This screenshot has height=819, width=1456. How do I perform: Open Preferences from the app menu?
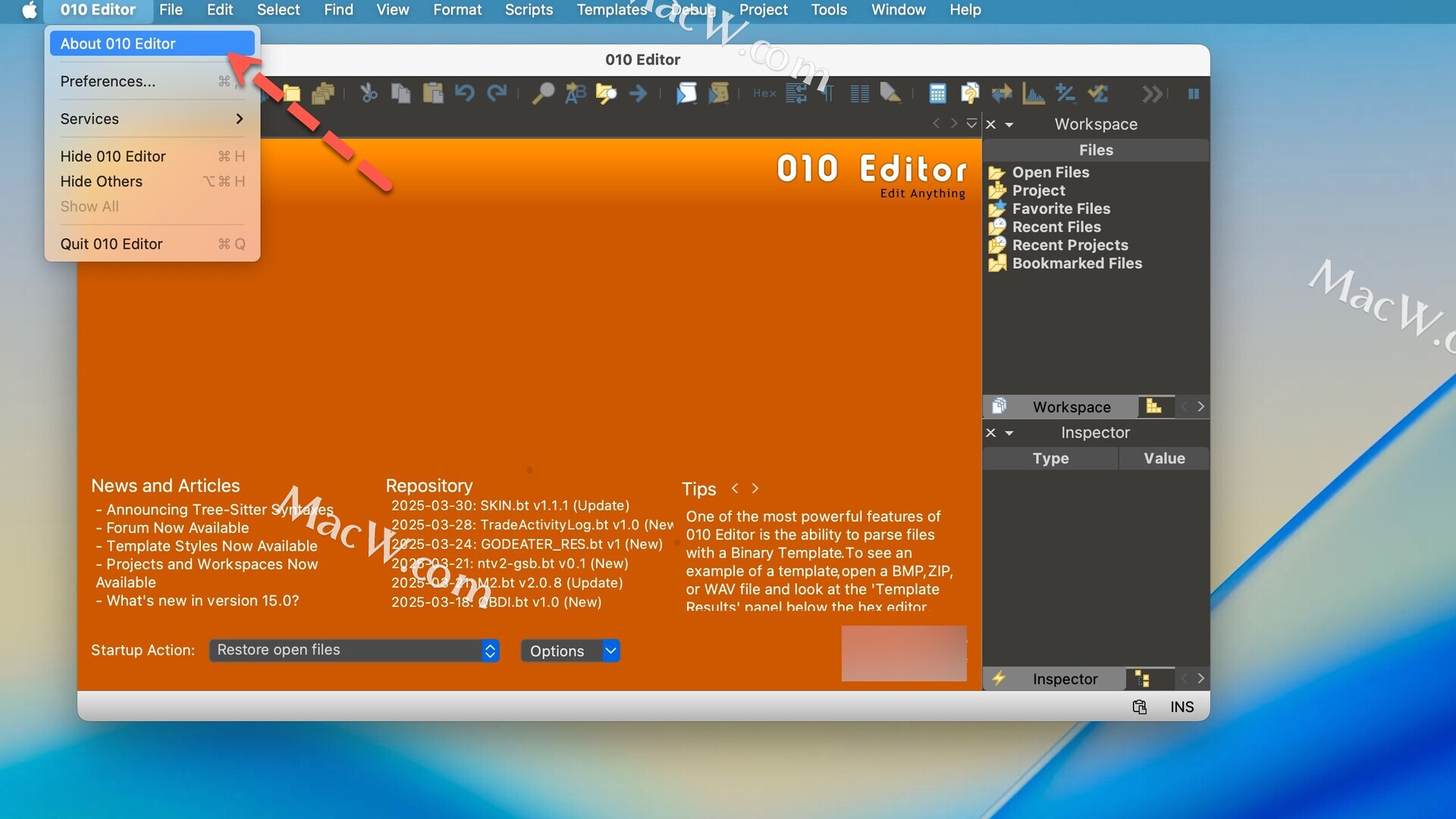[152, 81]
